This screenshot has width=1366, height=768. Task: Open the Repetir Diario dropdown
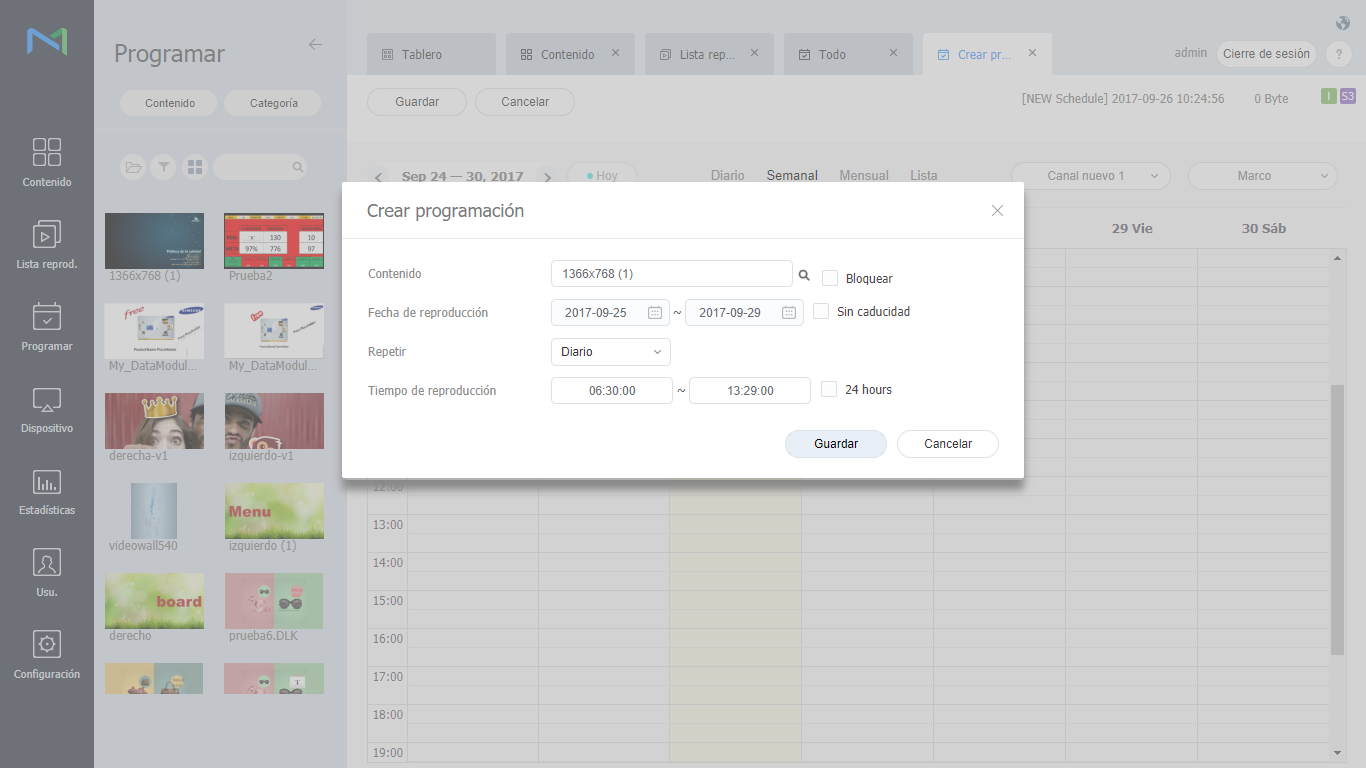click(x=611, y=352)
